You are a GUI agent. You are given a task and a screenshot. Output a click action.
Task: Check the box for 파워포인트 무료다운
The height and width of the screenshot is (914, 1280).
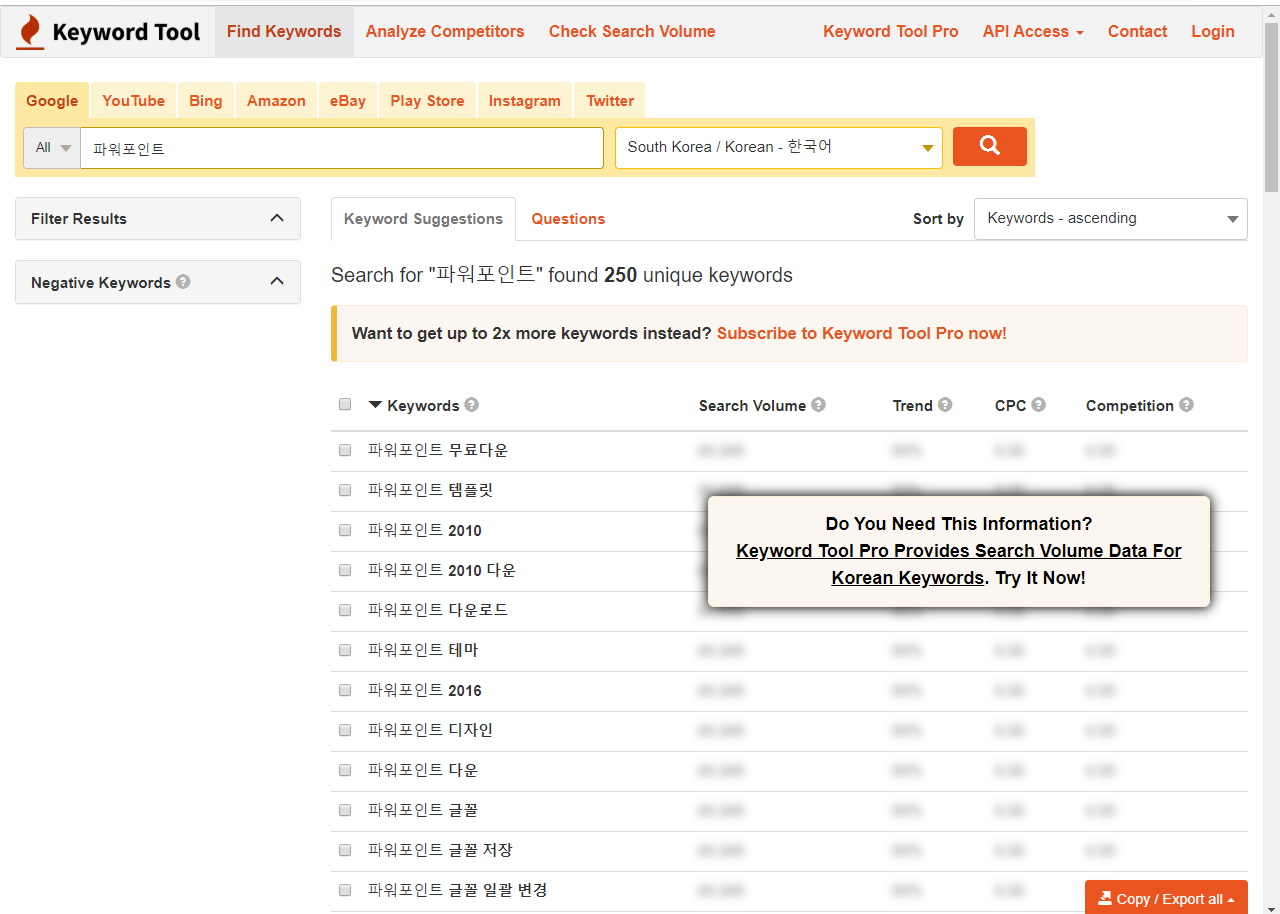point(345,450)
